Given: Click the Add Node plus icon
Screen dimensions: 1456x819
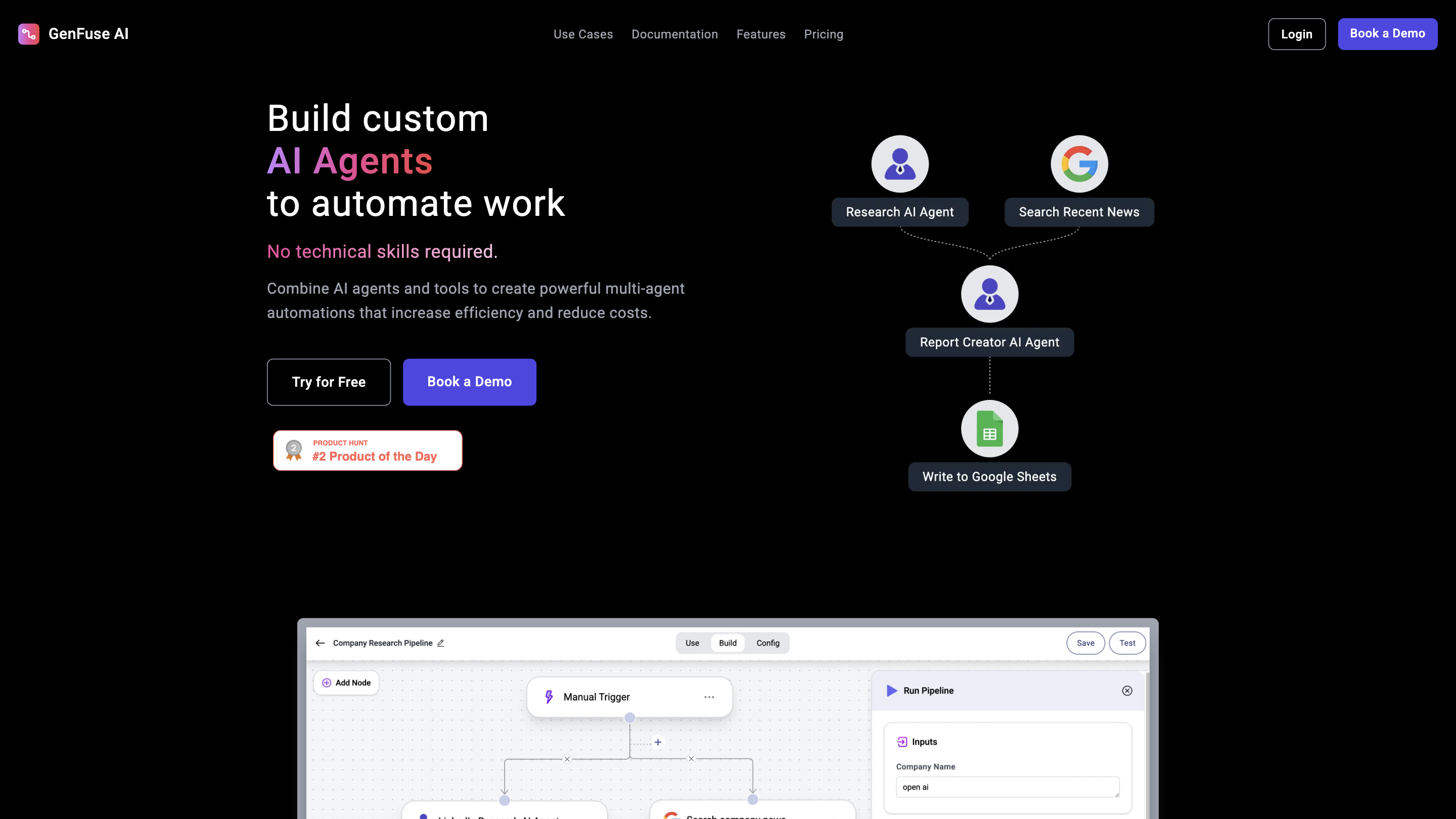Looking at the screenshot, I should pos(328,682).
